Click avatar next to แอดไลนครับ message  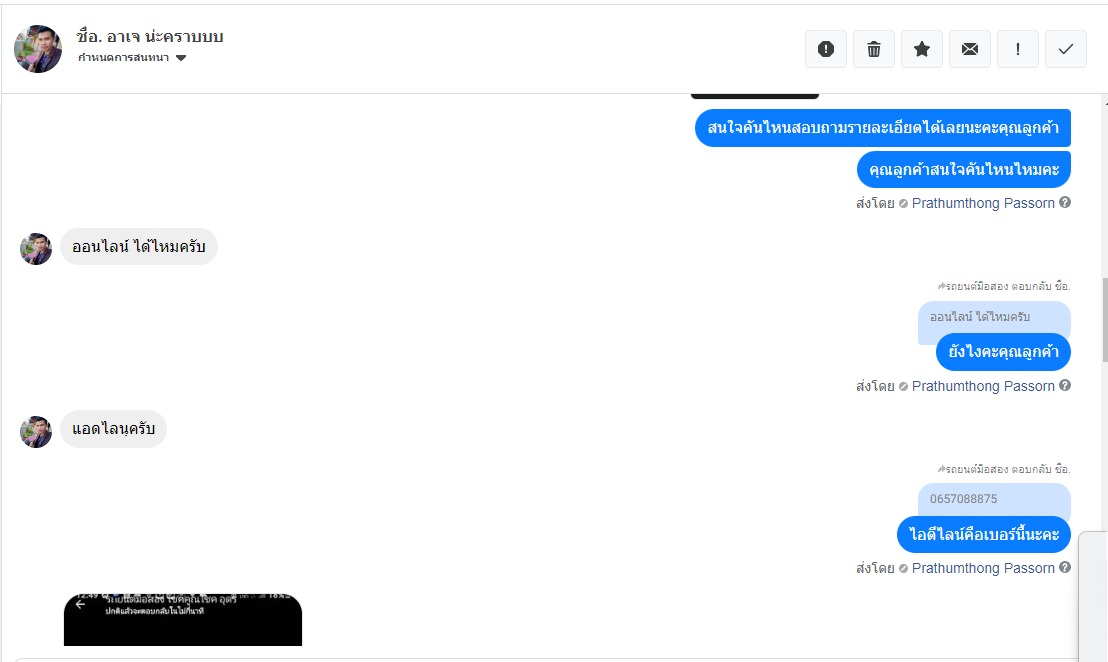(36, 432)
